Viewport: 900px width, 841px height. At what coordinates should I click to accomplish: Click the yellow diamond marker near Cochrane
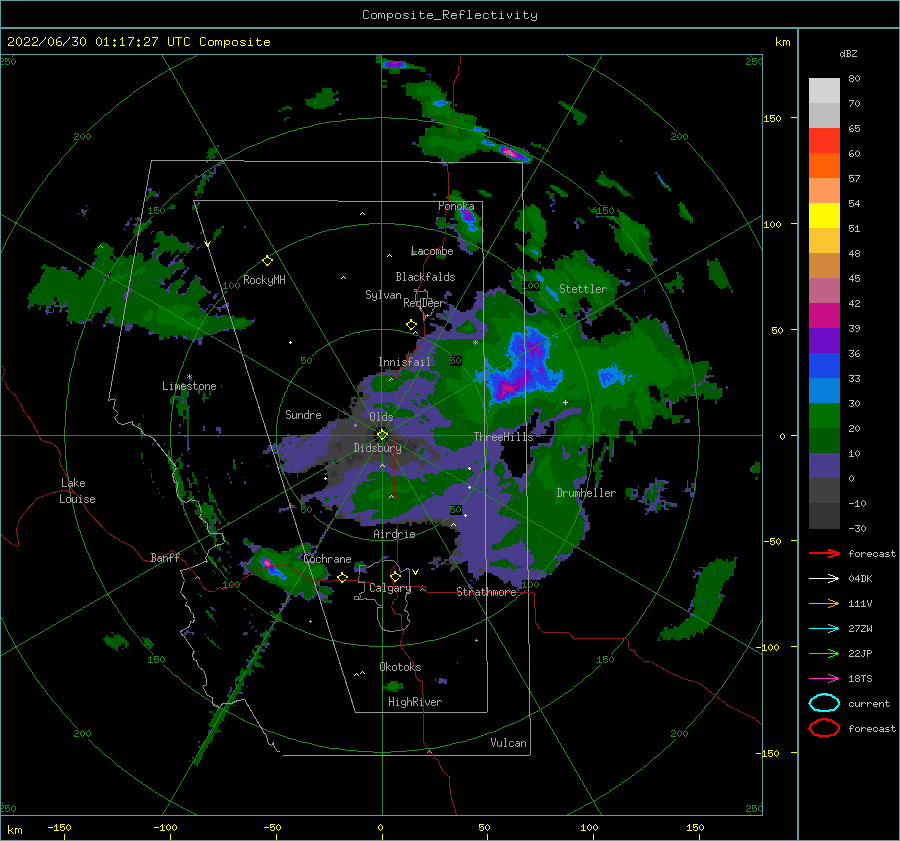tap(343, 577)
